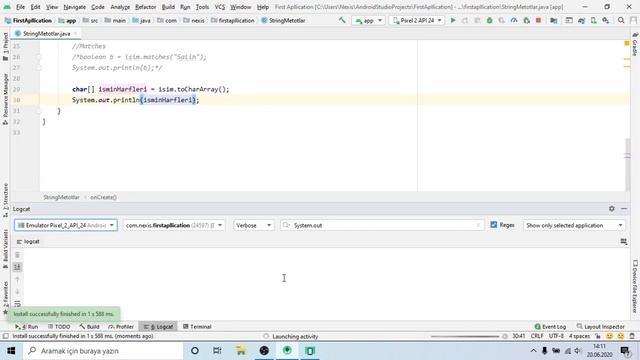640x360 pixels.
Task: Open the File menu
Action: tap(20, 7)
